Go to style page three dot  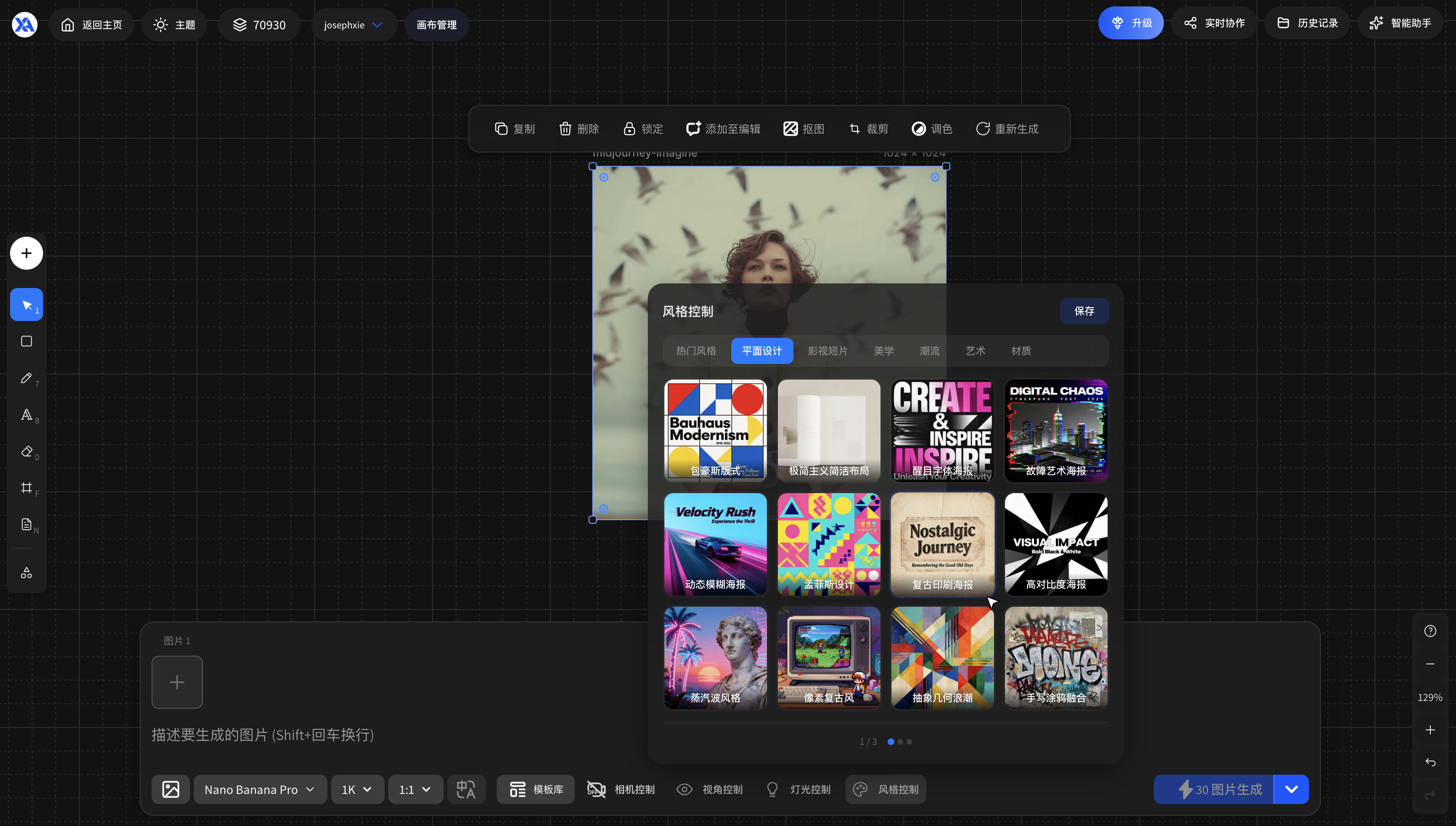pos(909,741)
